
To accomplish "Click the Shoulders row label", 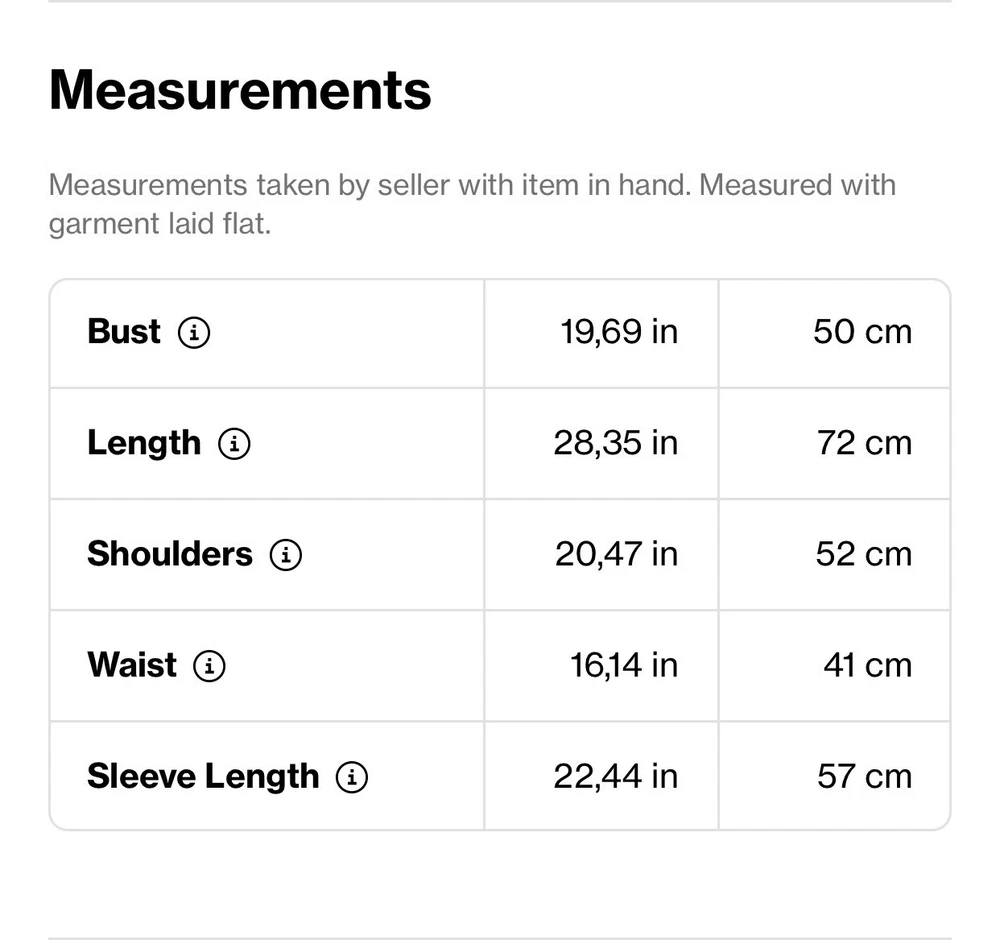I will point(170,554).
